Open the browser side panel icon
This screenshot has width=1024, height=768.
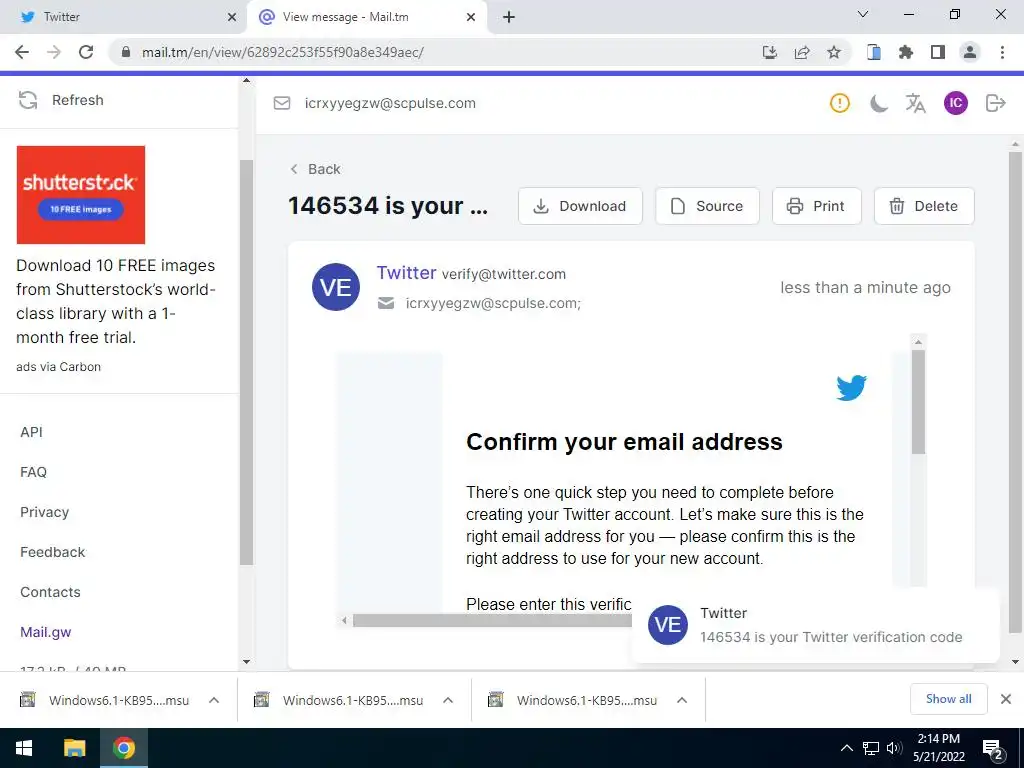click(x=938, y=52)
